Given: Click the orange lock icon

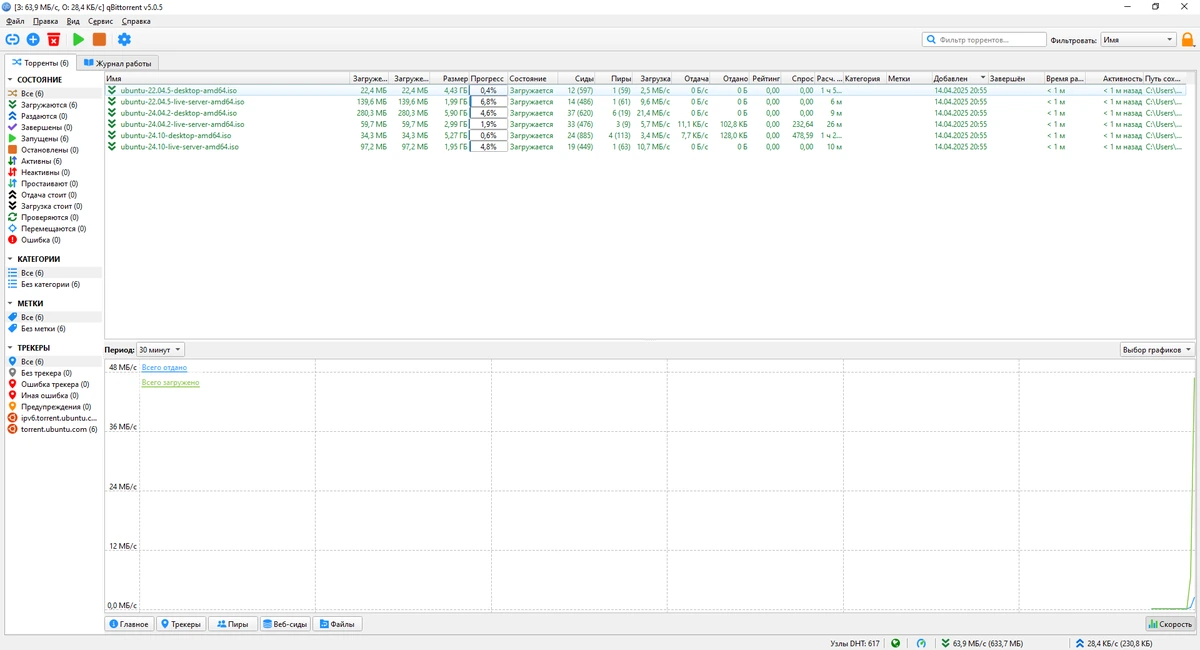Looking at the screenshot, I should tap(1187, 40).
